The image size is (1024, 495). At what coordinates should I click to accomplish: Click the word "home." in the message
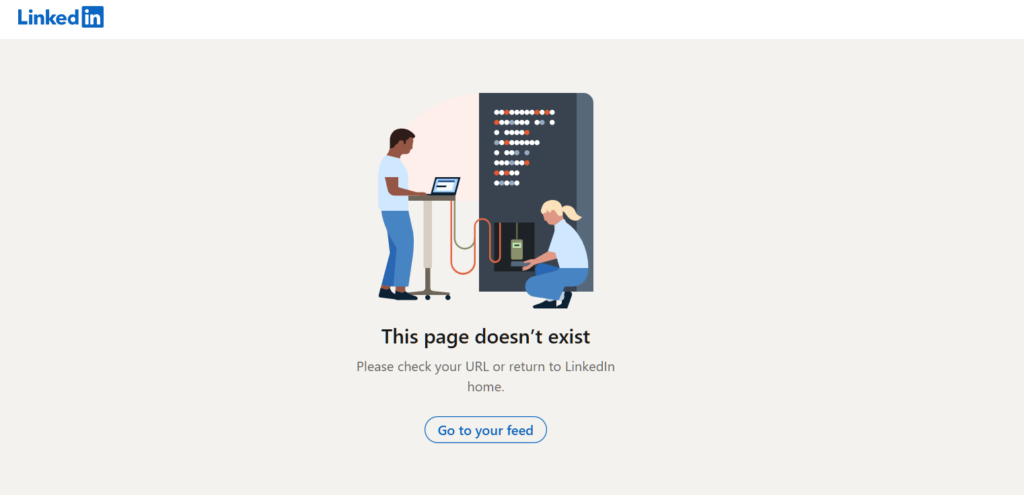coord(486,387)
